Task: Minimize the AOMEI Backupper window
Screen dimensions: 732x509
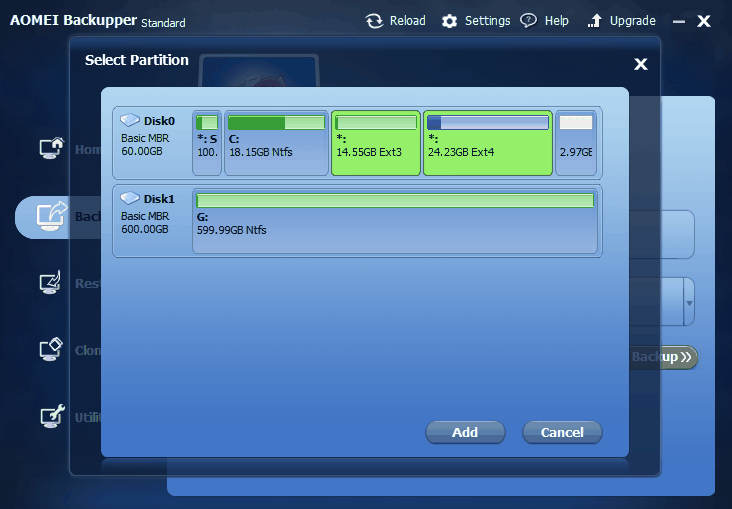Action: [x=679, y=21]
